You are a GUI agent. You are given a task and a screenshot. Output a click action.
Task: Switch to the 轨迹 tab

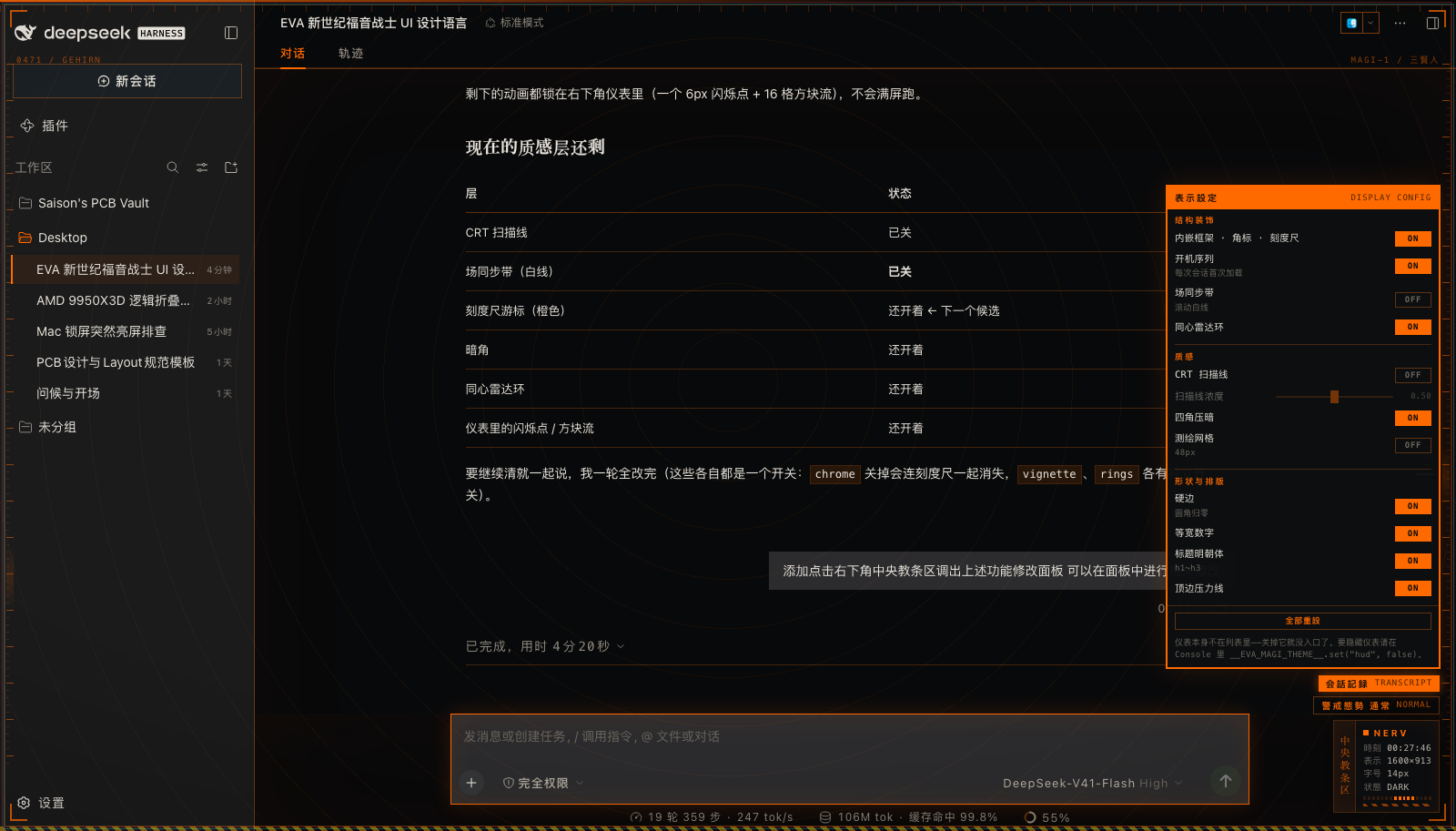(x=350, y=54)
